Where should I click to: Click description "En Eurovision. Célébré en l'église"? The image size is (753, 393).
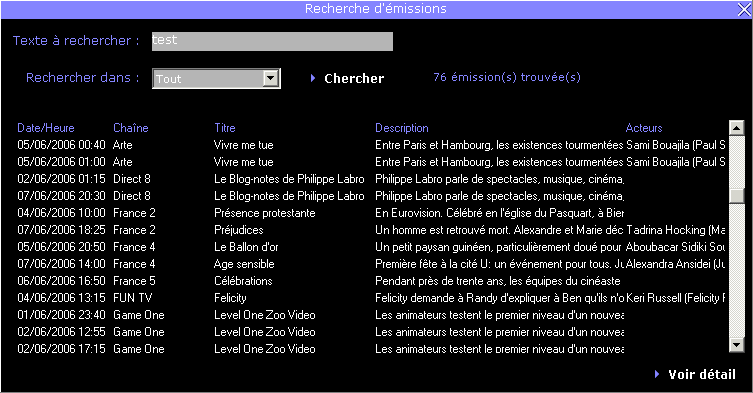[499, 213]
